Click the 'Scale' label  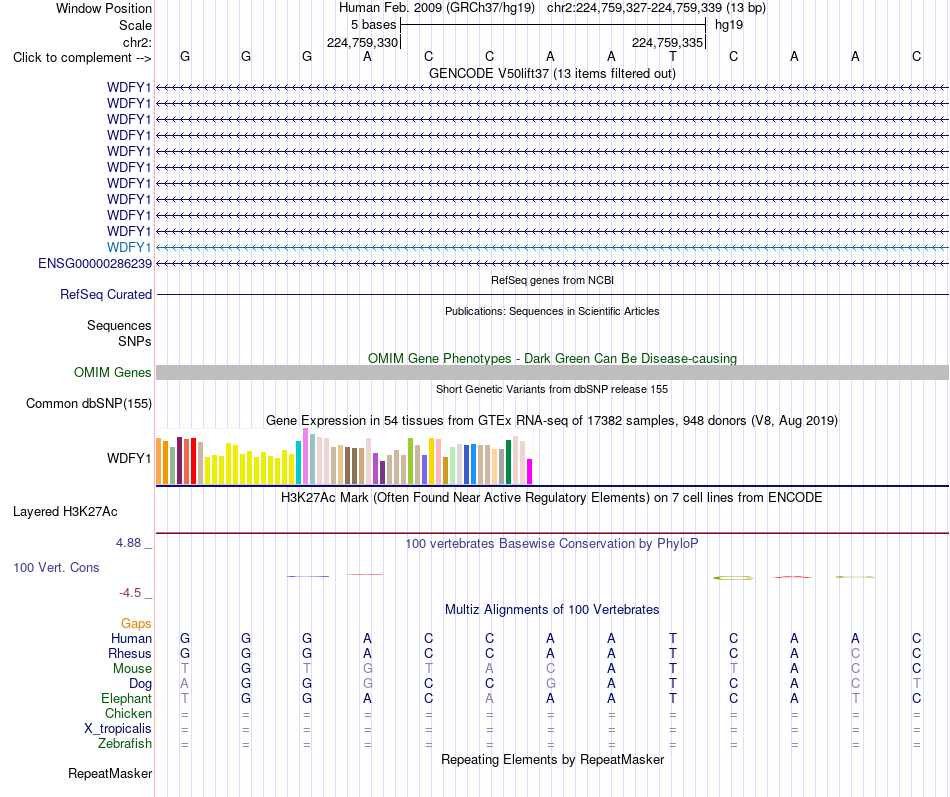pyautogui.click(x=135, y=25)
